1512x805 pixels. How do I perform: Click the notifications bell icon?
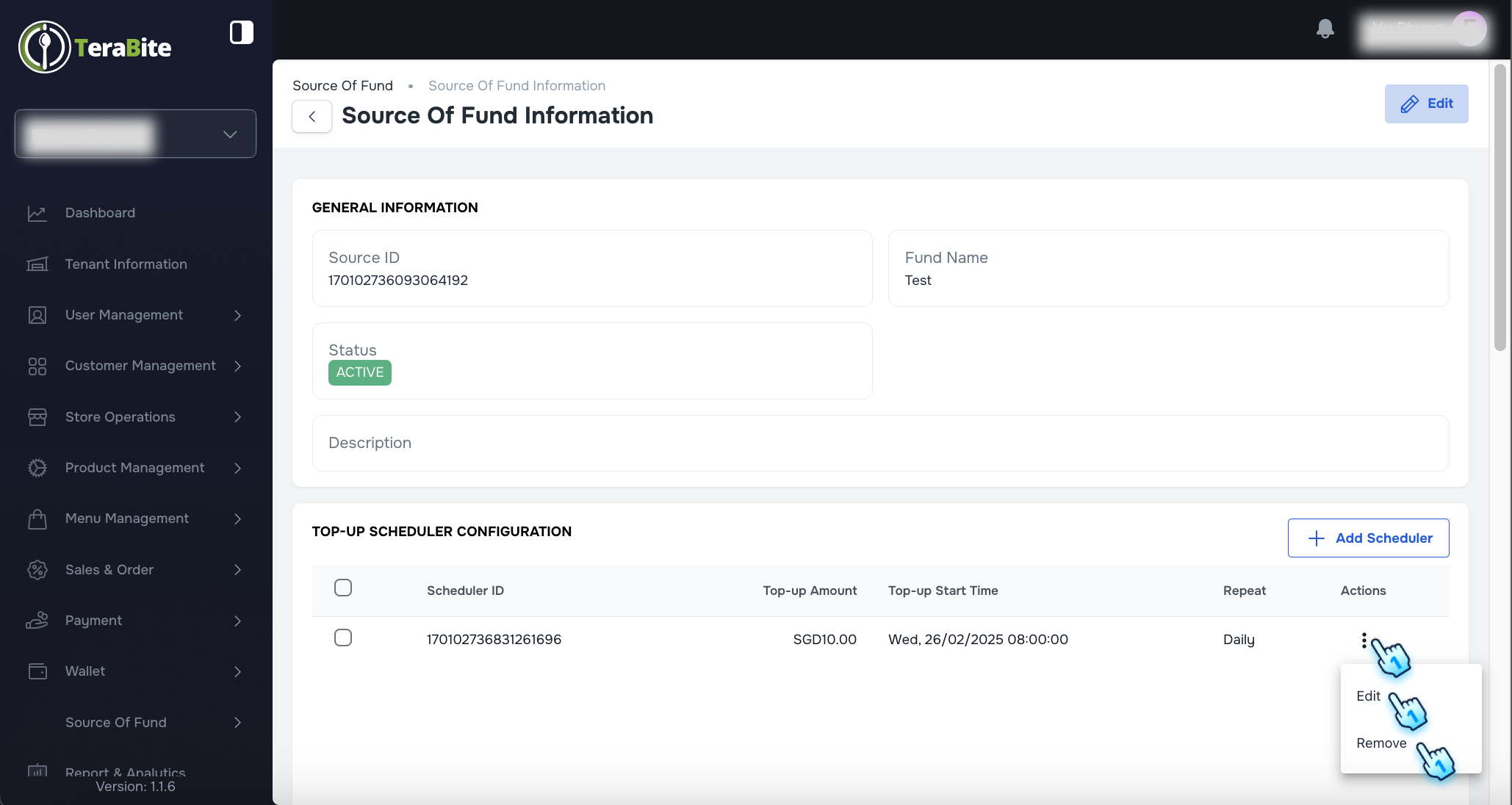1325,29
